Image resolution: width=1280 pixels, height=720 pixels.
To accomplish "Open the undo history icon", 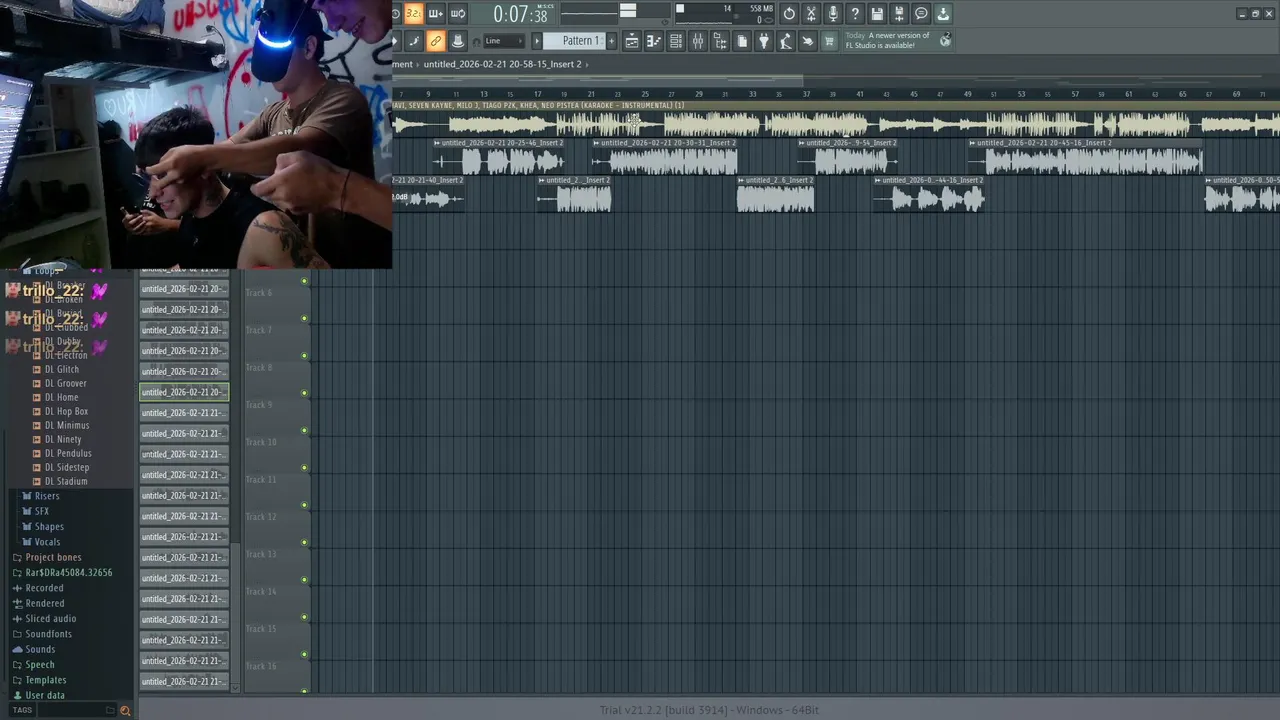I will (789, 14).
